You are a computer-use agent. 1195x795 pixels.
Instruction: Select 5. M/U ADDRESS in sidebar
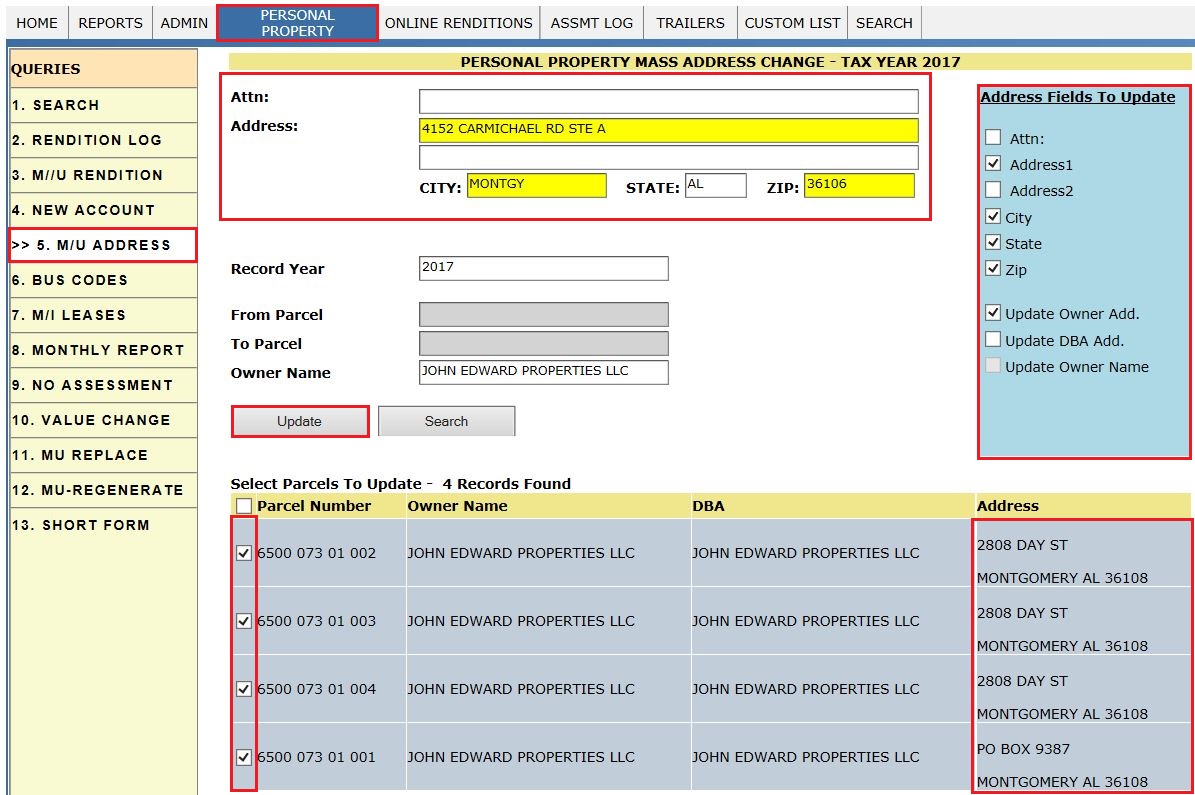tap(103, 245)
